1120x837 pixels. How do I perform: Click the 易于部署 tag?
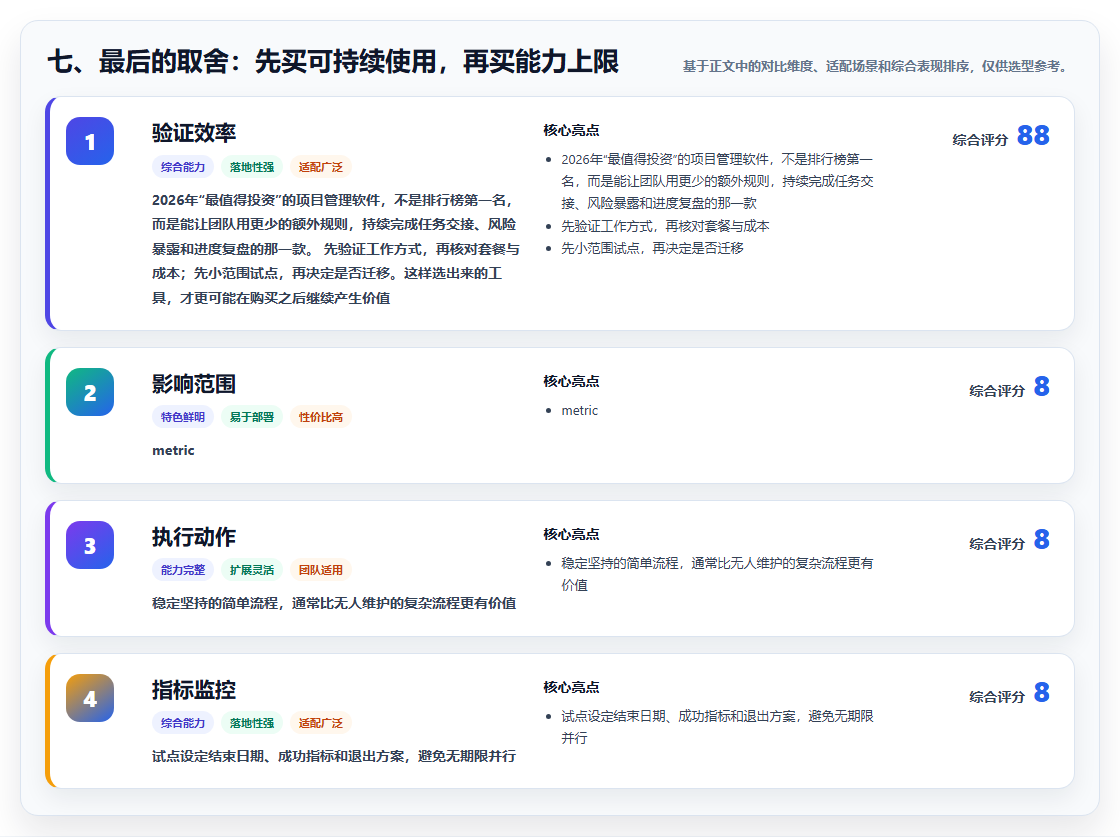click(251, 417)
